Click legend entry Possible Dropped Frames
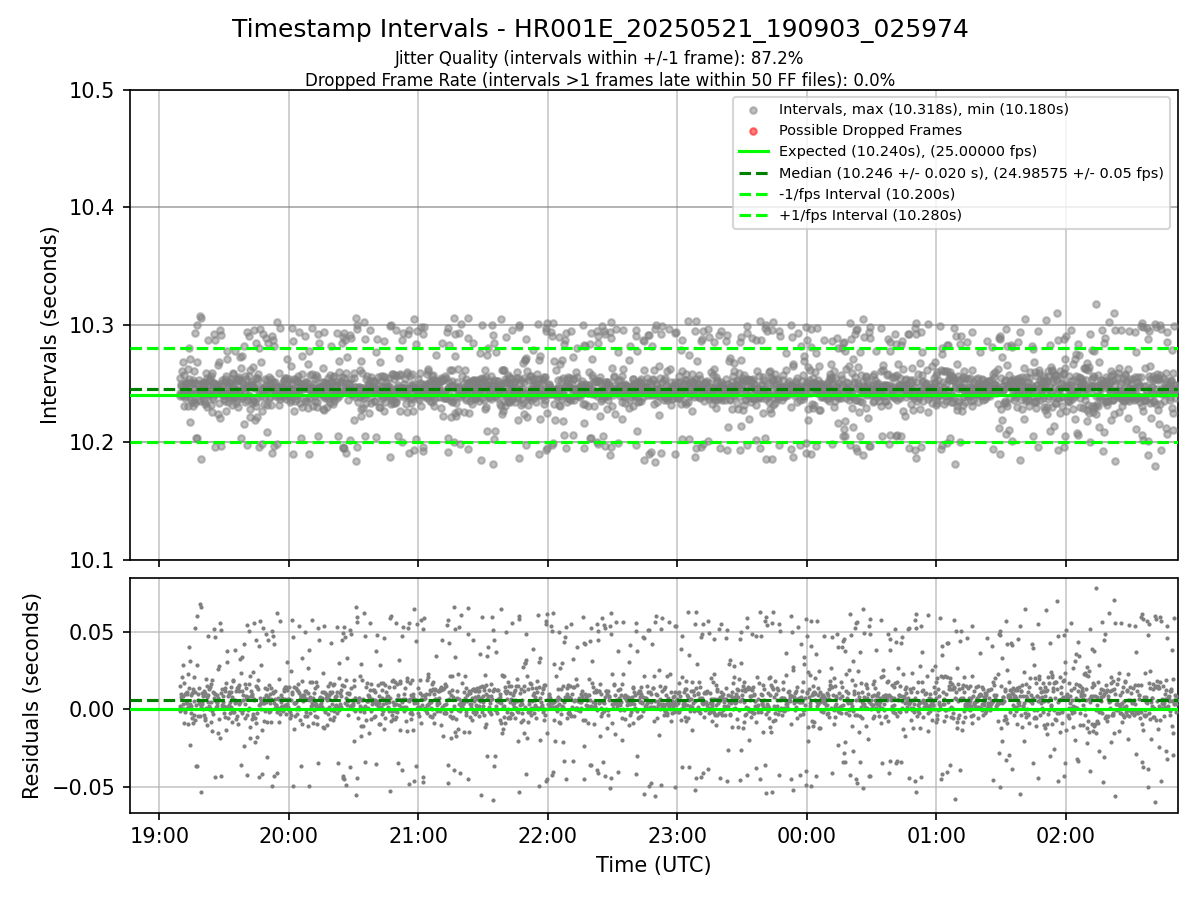The width and height of the screenshot is (1200, 900). coord(870,130)
